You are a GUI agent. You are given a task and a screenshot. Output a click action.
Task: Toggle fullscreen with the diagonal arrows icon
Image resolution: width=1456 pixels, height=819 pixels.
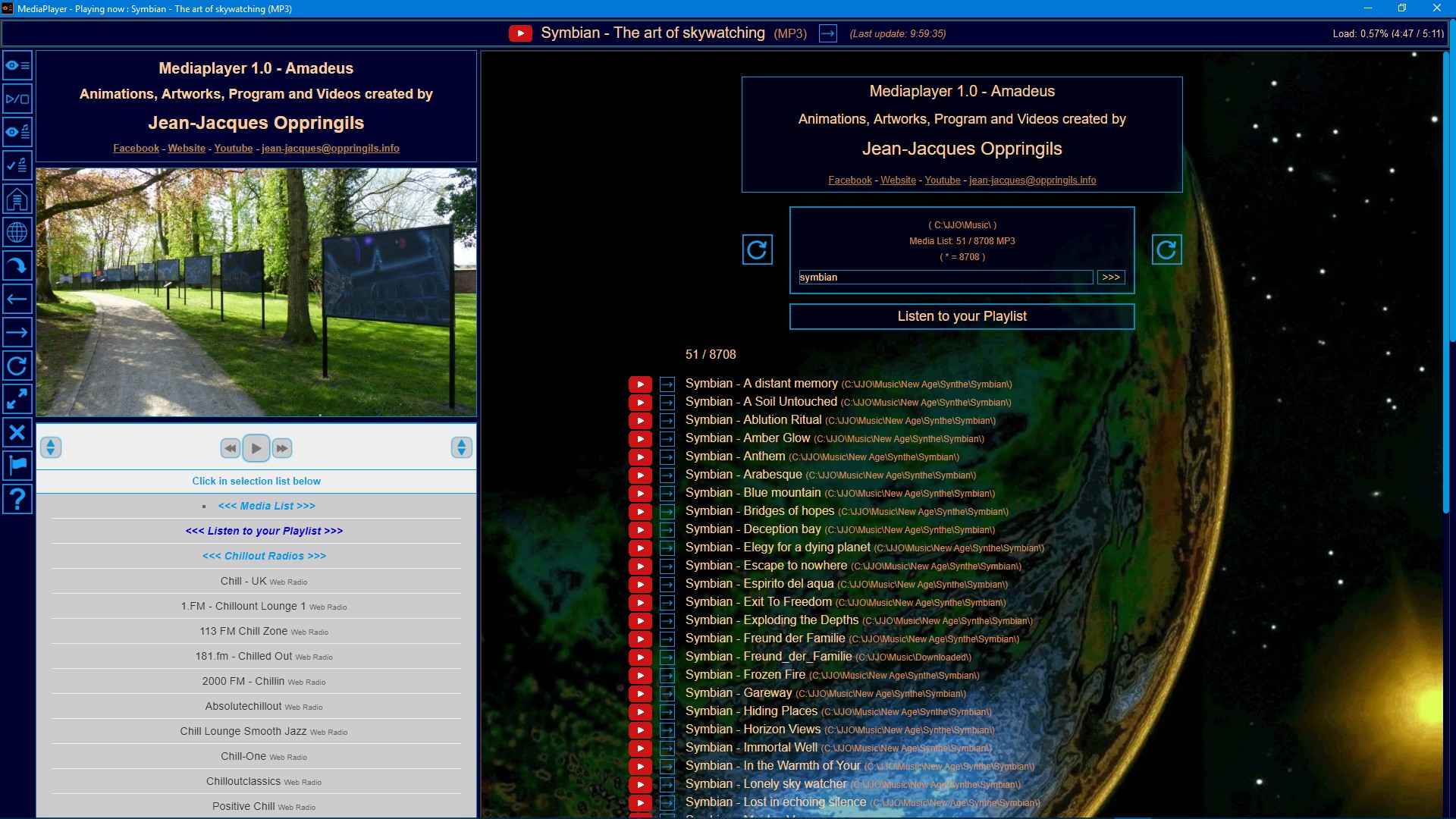click(x=17, y=399)
